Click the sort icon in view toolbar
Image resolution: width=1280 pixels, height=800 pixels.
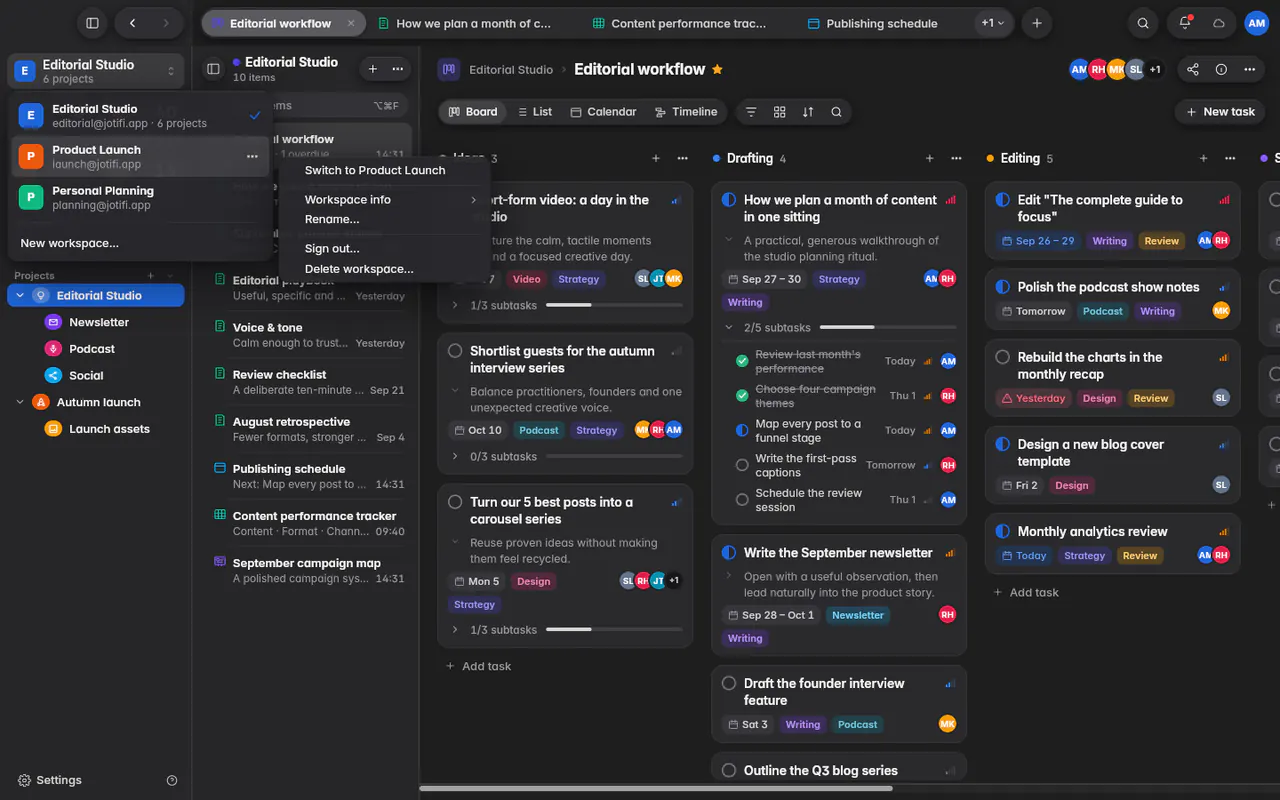(808, 112)
